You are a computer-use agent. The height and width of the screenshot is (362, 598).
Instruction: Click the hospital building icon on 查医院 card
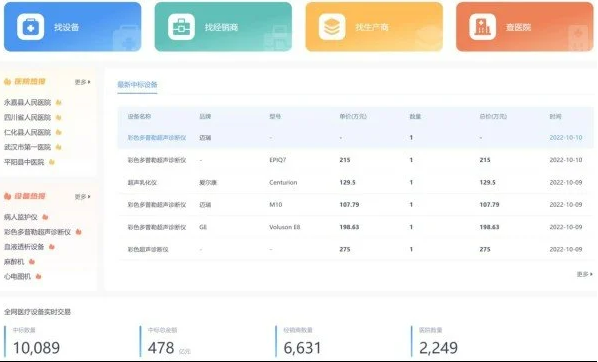482,27
